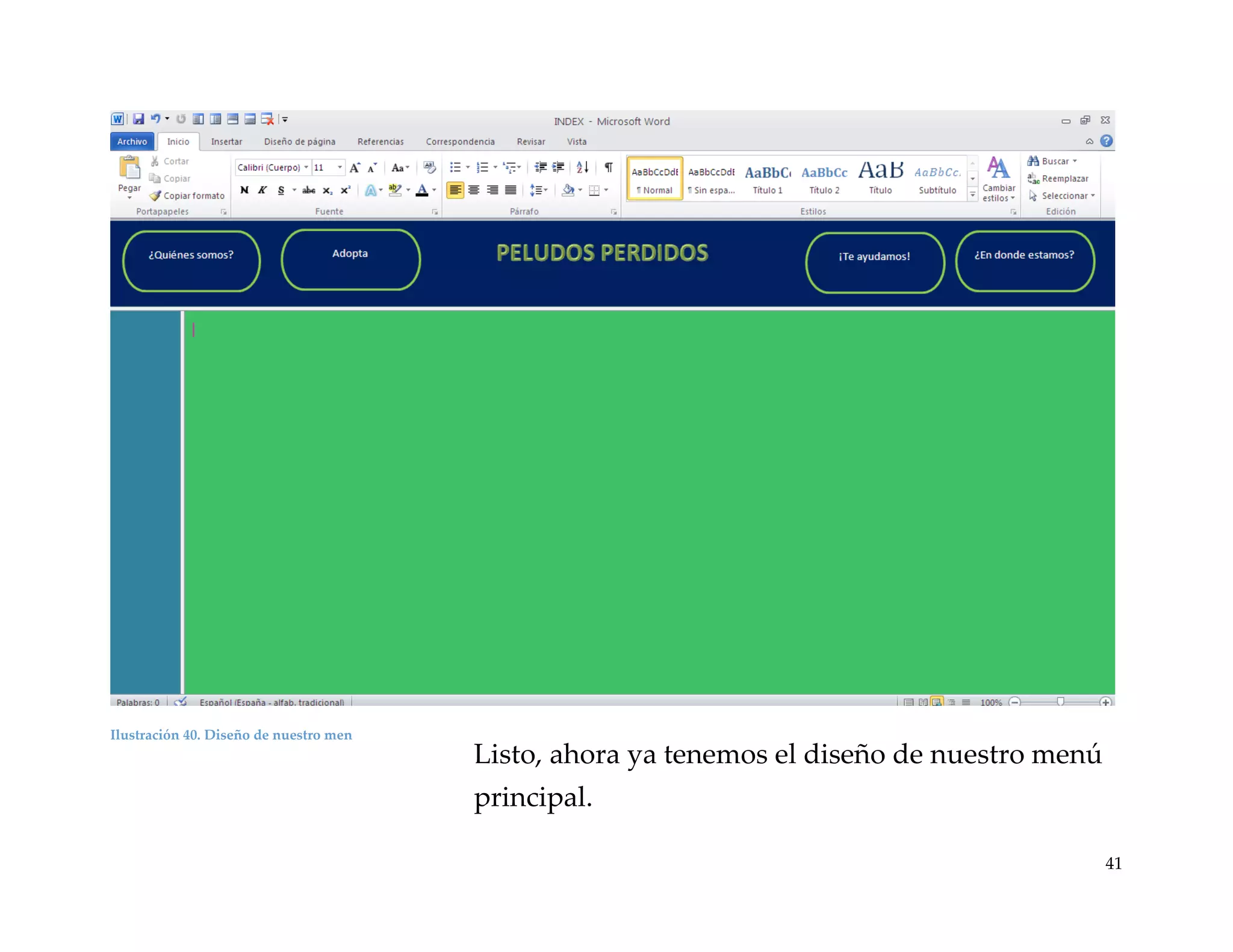
Task: Click the zoom slider handle
Action: pyautogui.click(x=1060, y=702)
